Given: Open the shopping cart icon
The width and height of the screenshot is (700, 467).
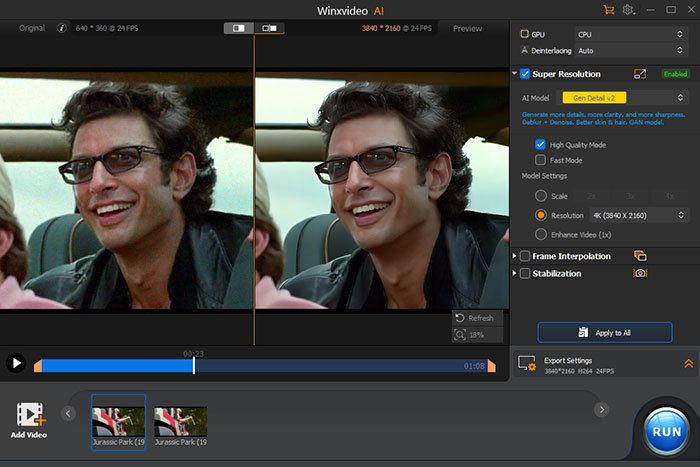Looking at the screenshot, I should pos(608,10).
